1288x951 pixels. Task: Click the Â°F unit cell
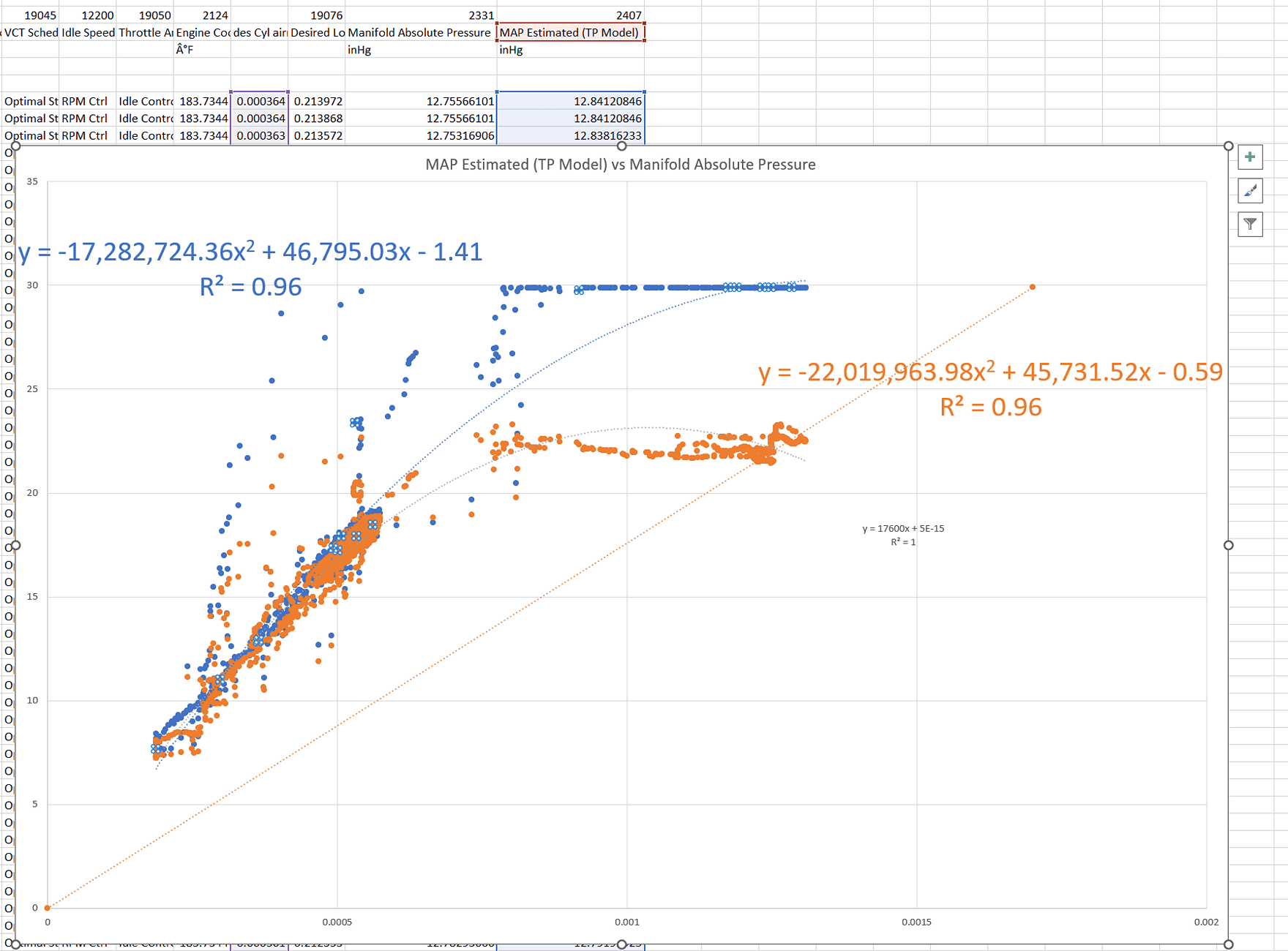pyautogui.click(x=202, y=50)
